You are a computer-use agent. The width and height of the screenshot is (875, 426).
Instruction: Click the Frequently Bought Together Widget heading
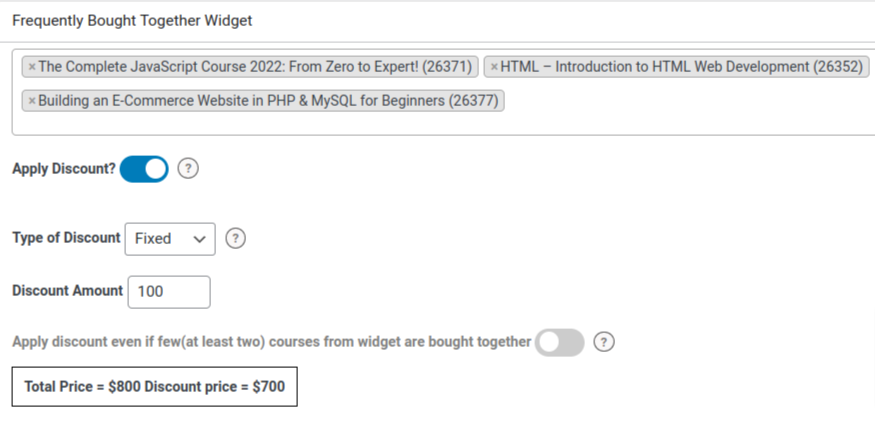click(x=132, y=20)
